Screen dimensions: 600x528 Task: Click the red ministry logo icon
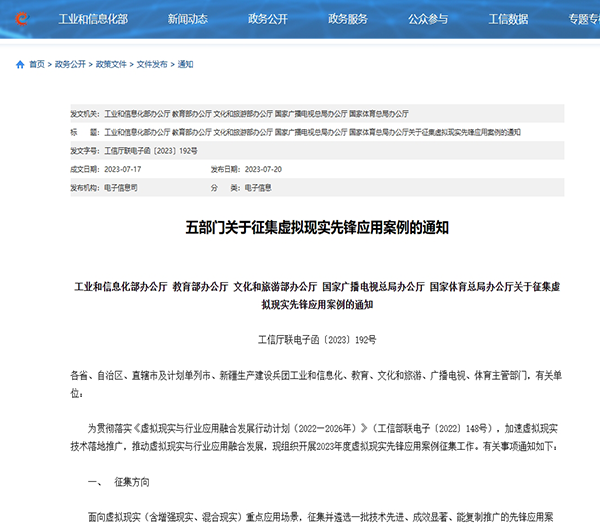pyautogui.click(x=22, y=19)
